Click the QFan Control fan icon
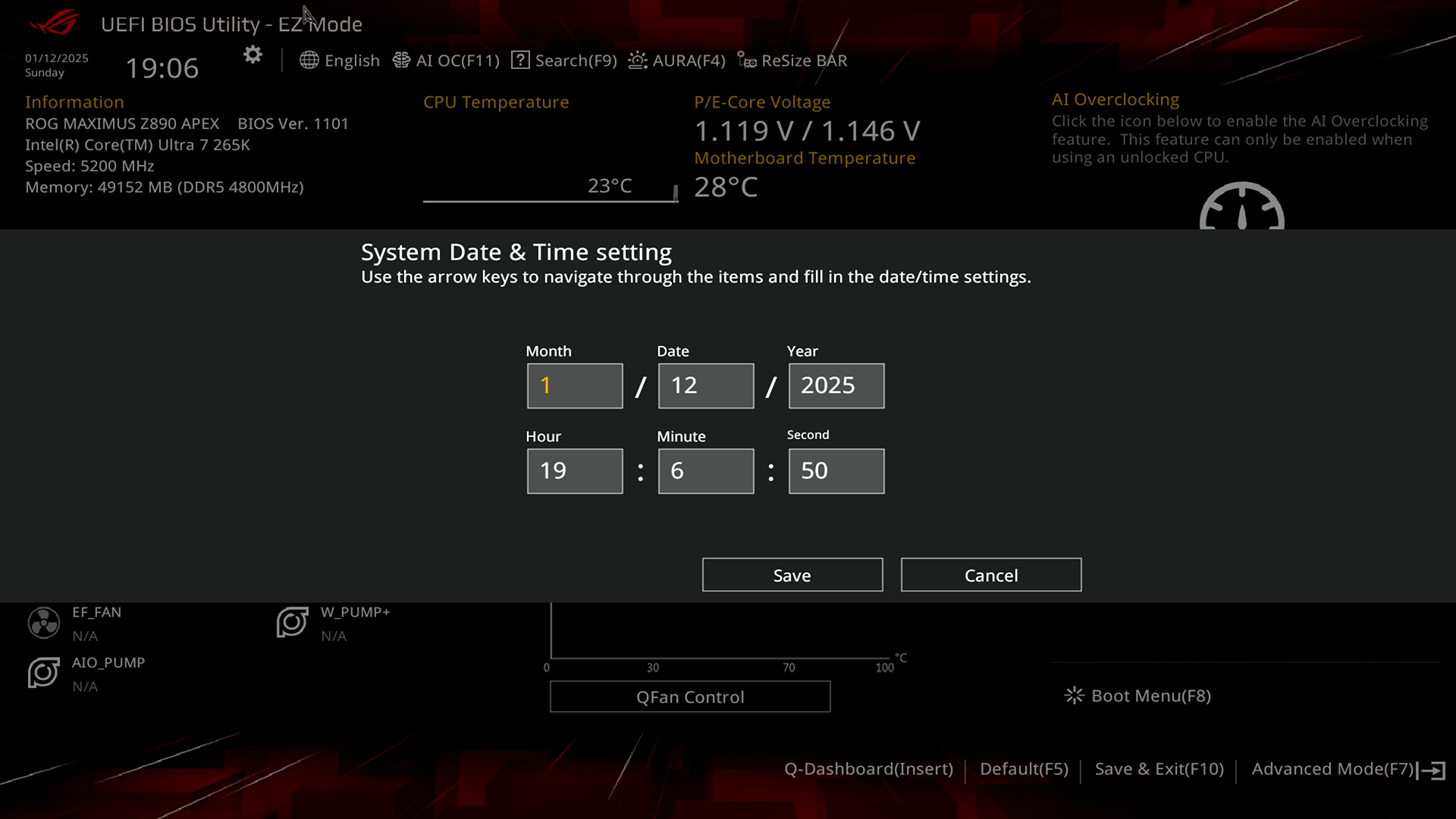This screenshot has width=1456, height=819. pos(690,696)
